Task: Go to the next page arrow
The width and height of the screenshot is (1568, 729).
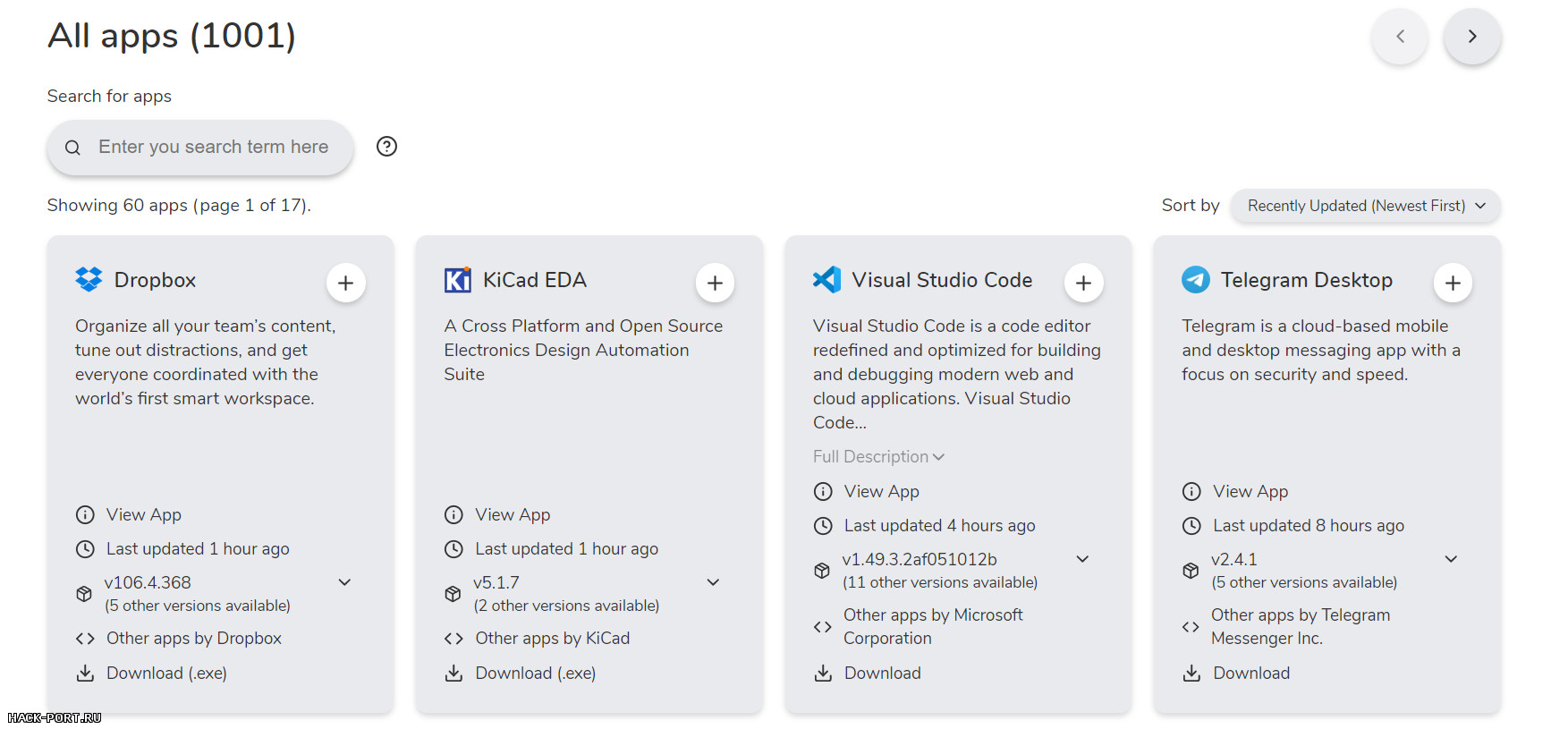Action: click(x=1472, y=37)
